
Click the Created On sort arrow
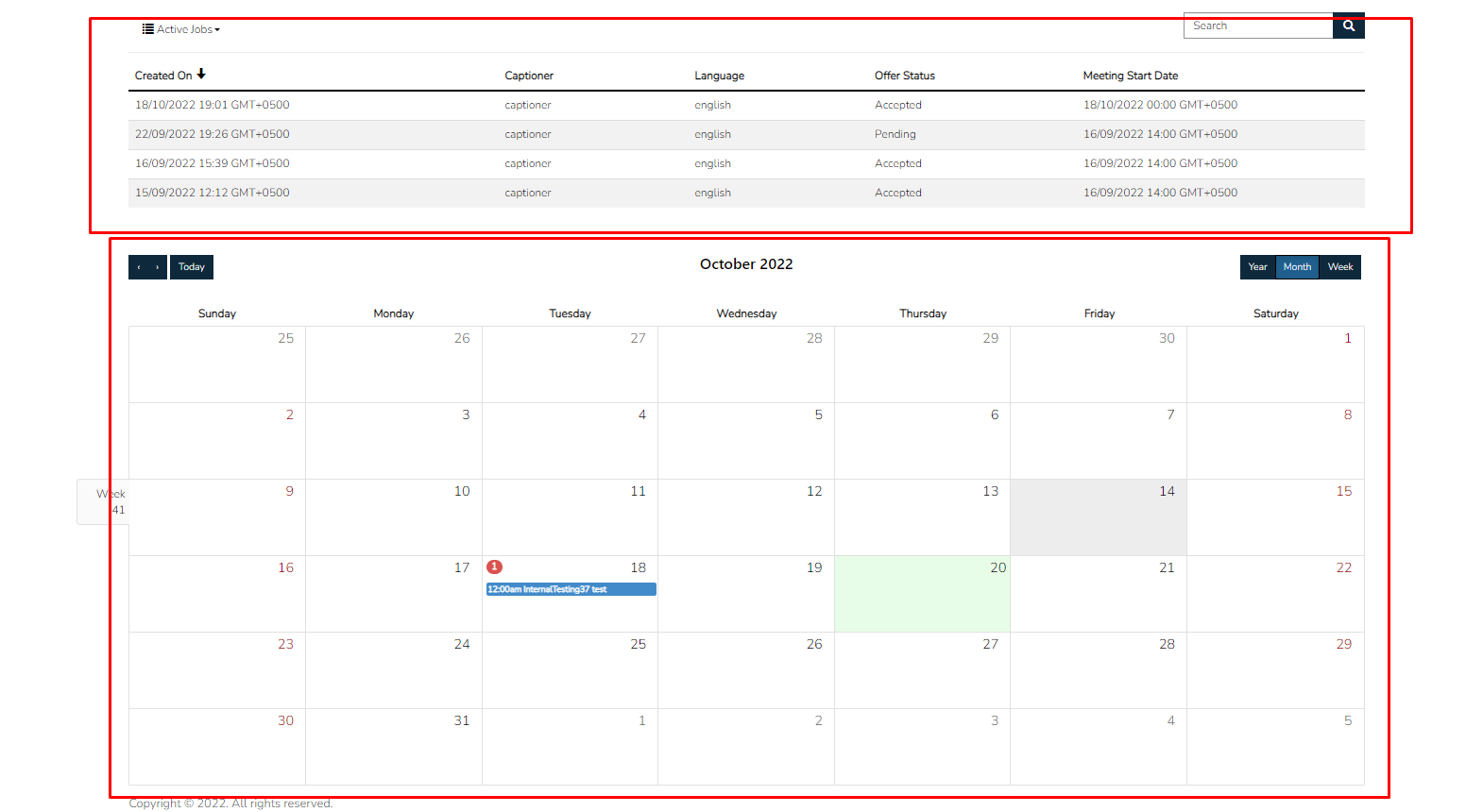[201, 74]
